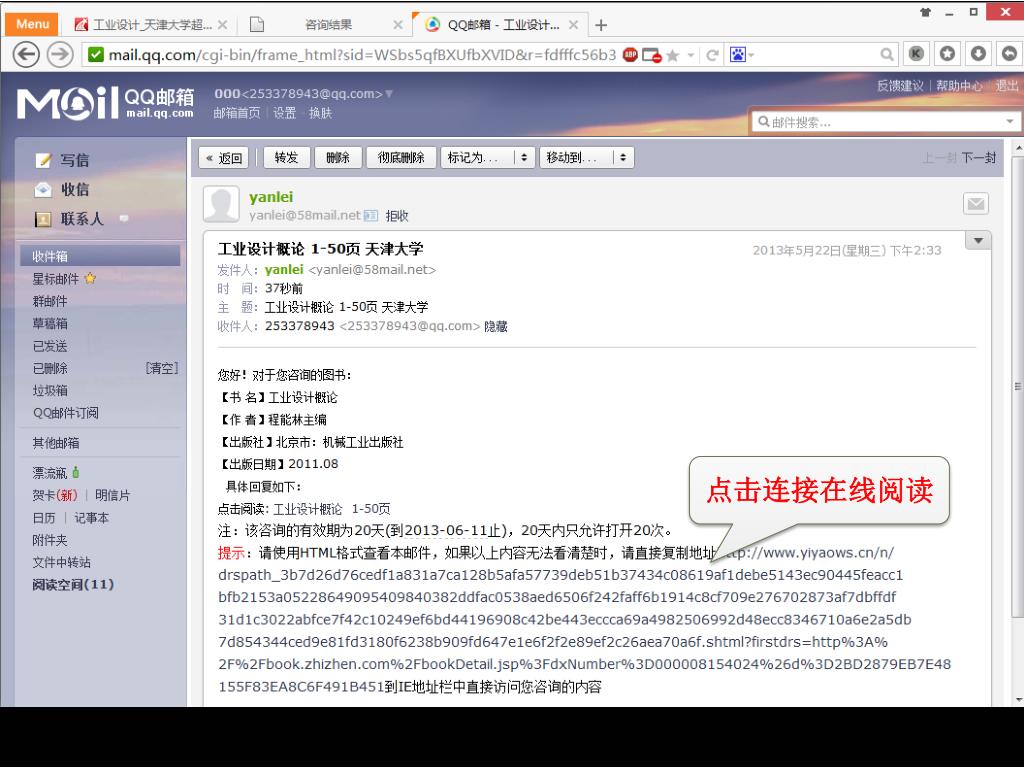Open address bar star dropdown arrow

[690, 56]
